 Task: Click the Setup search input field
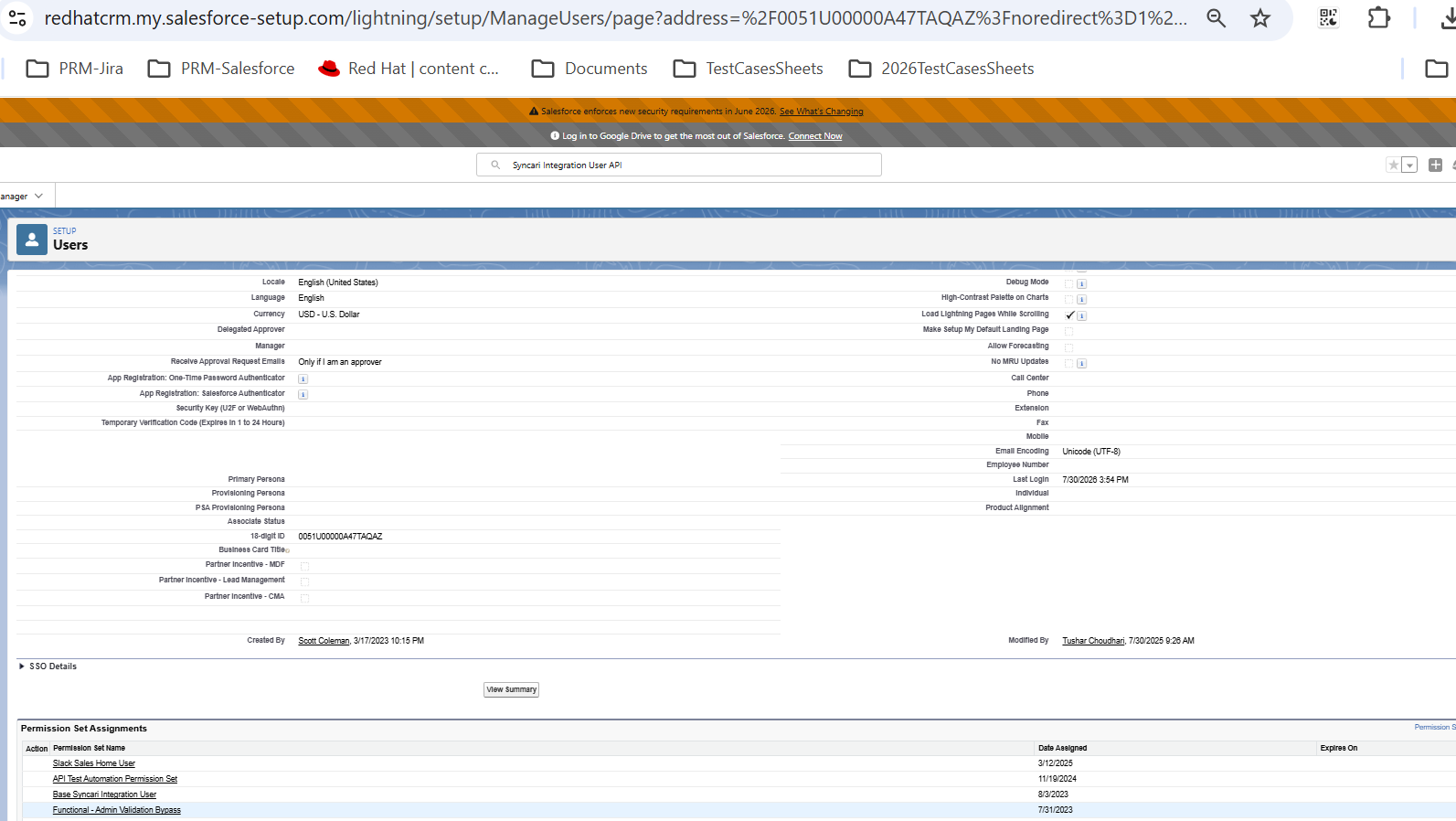click(679, 165)
